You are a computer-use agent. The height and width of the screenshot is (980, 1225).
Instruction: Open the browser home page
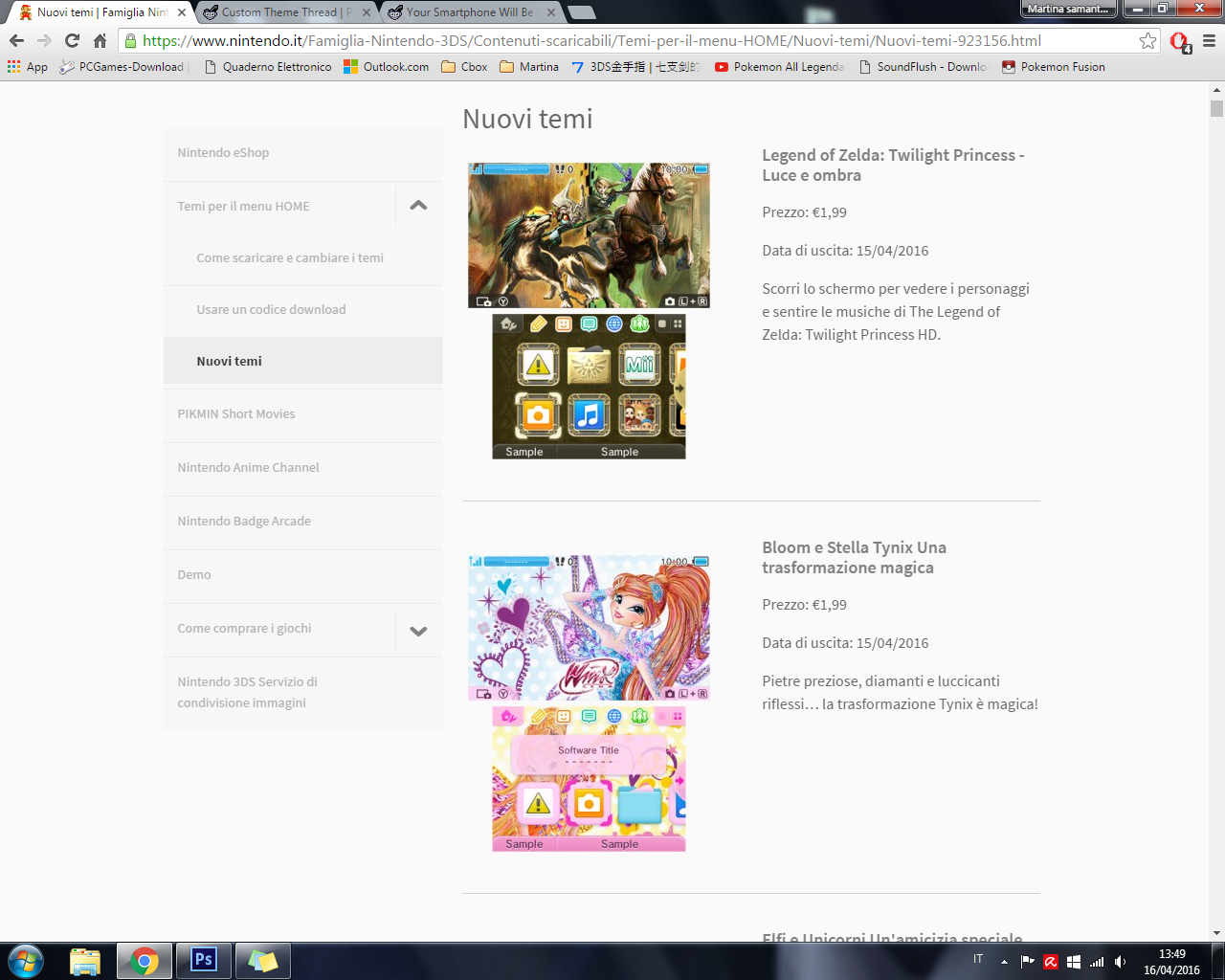pyautogui.click(x=100, y=40)
